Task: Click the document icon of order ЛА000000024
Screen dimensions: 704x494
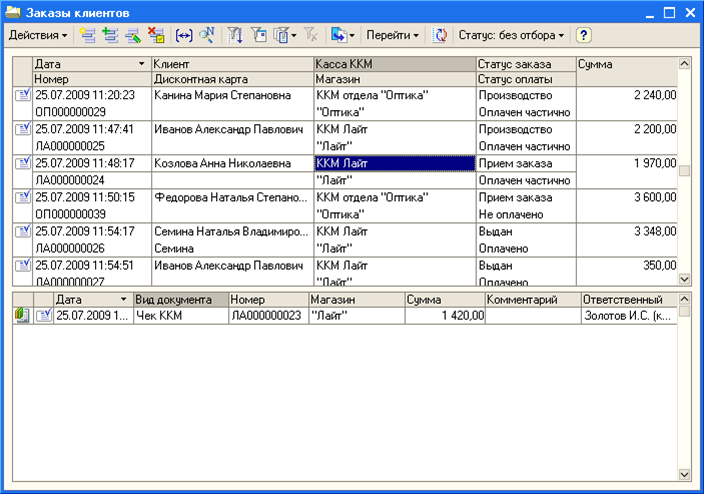Action: [22, 163]
